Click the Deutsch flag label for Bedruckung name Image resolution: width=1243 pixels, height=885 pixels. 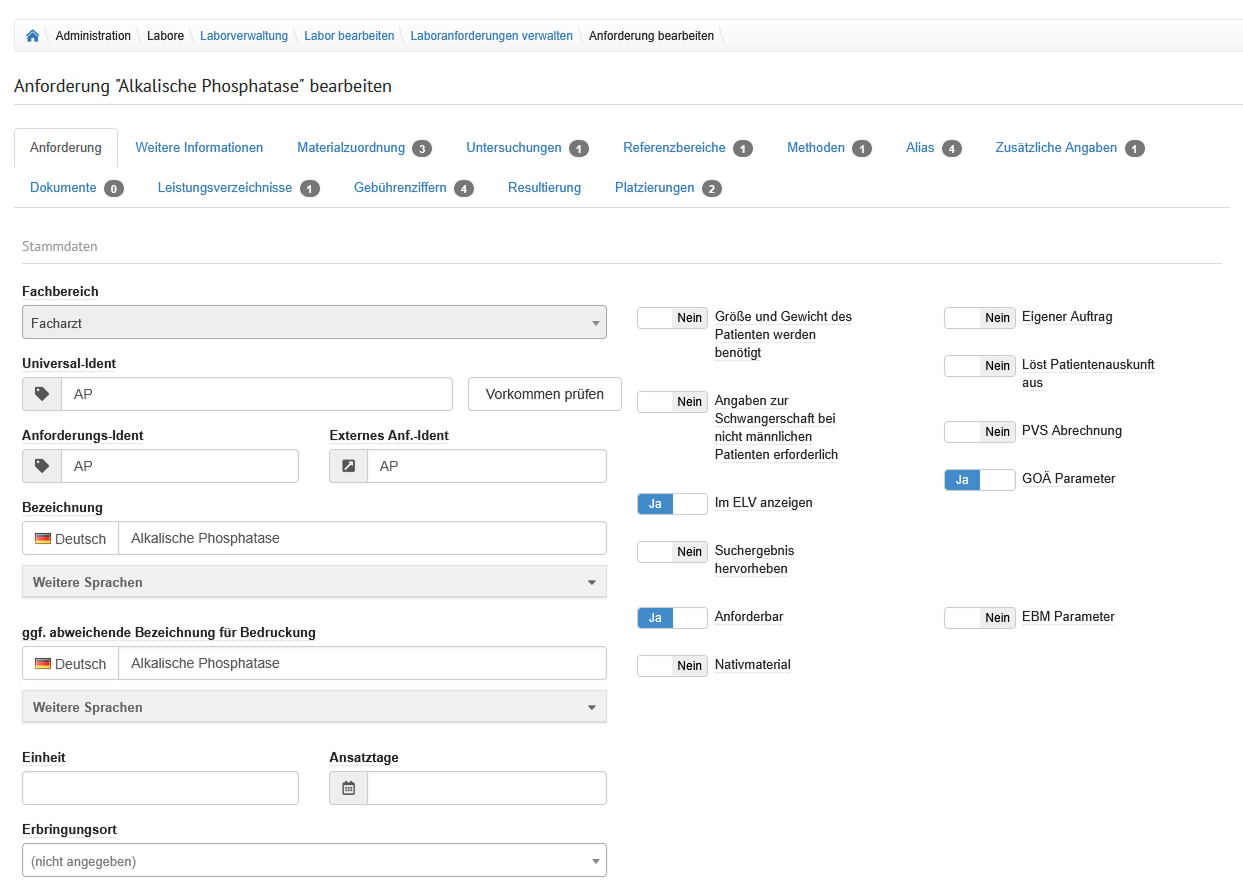(70, 664)
